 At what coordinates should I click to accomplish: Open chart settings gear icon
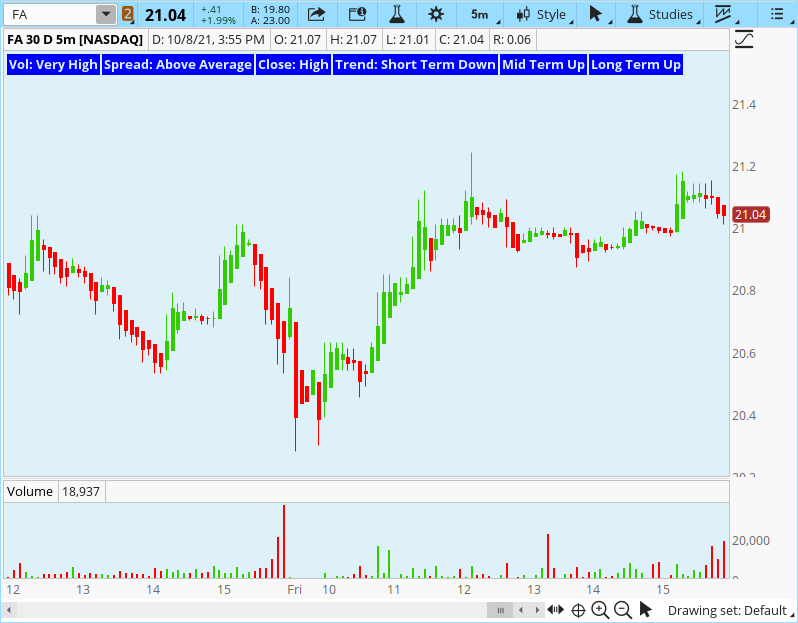436,14
